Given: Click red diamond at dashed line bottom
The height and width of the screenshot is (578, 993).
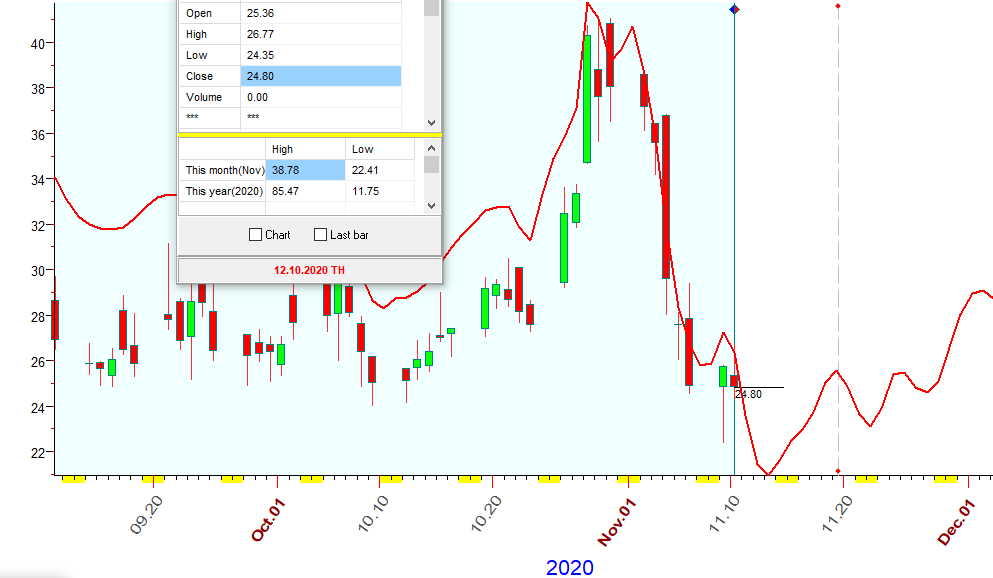Looking at the screenshot, I should coord(838,471).
